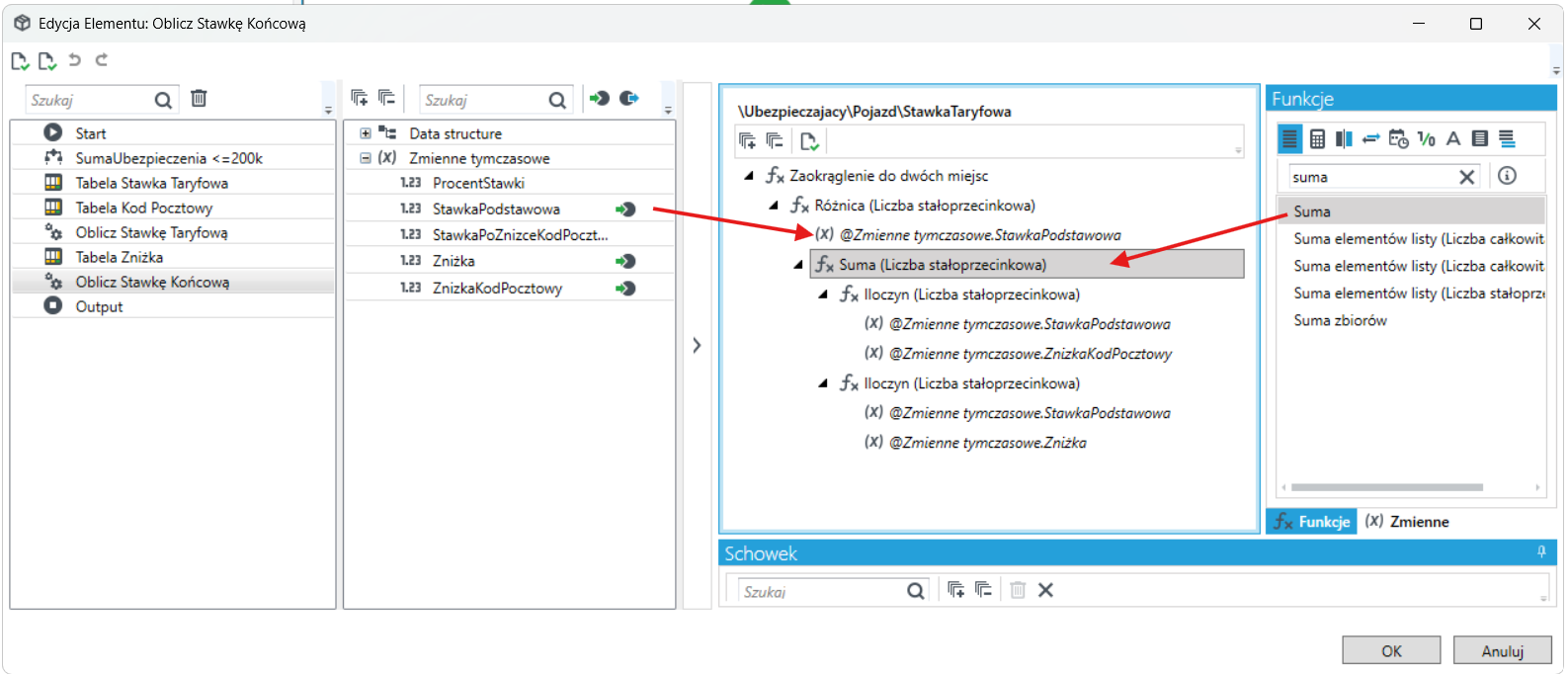This screenshot has width=1568, height=674.
Task: Click the OK button
Action: point(1391,650)
